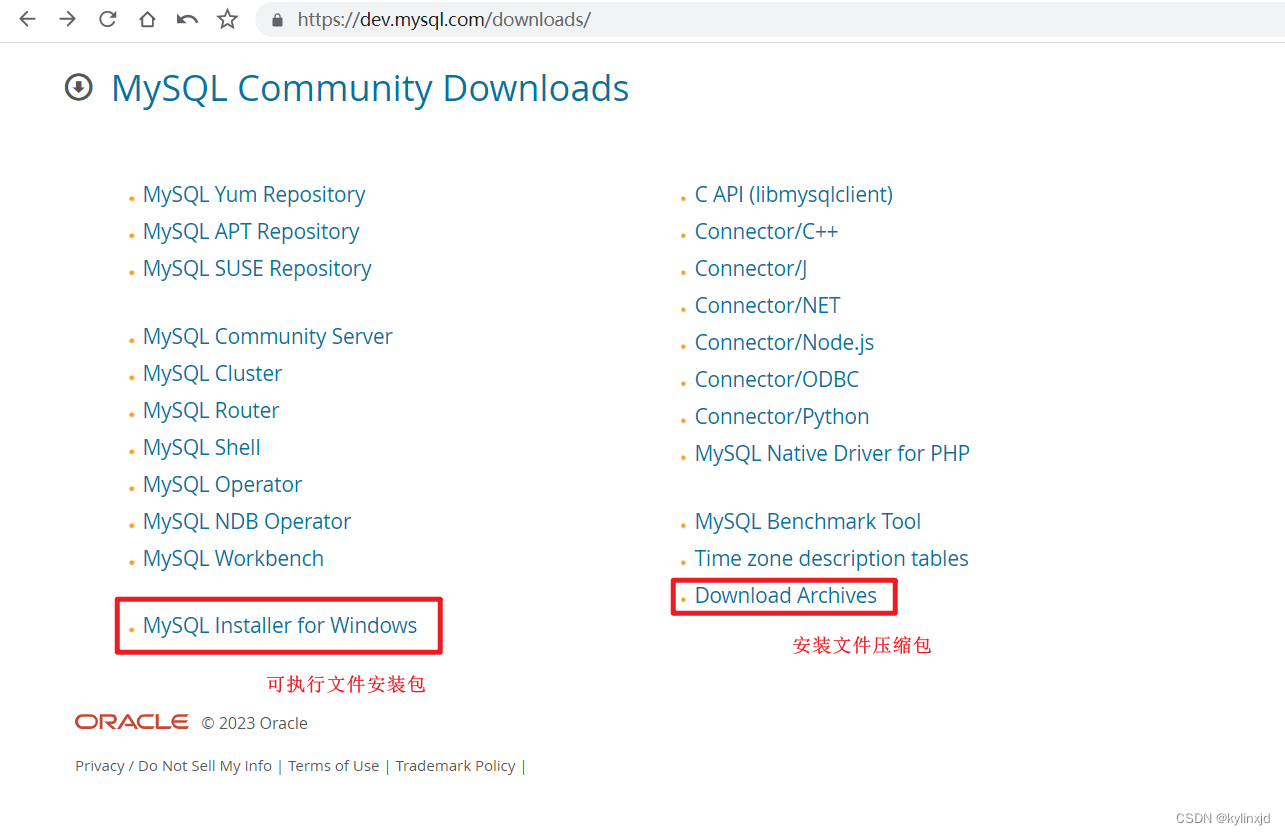The height and width of the screenshot is (835, 1285).
Task: Open the Connector/Node.js link
Action: [785, 342]
